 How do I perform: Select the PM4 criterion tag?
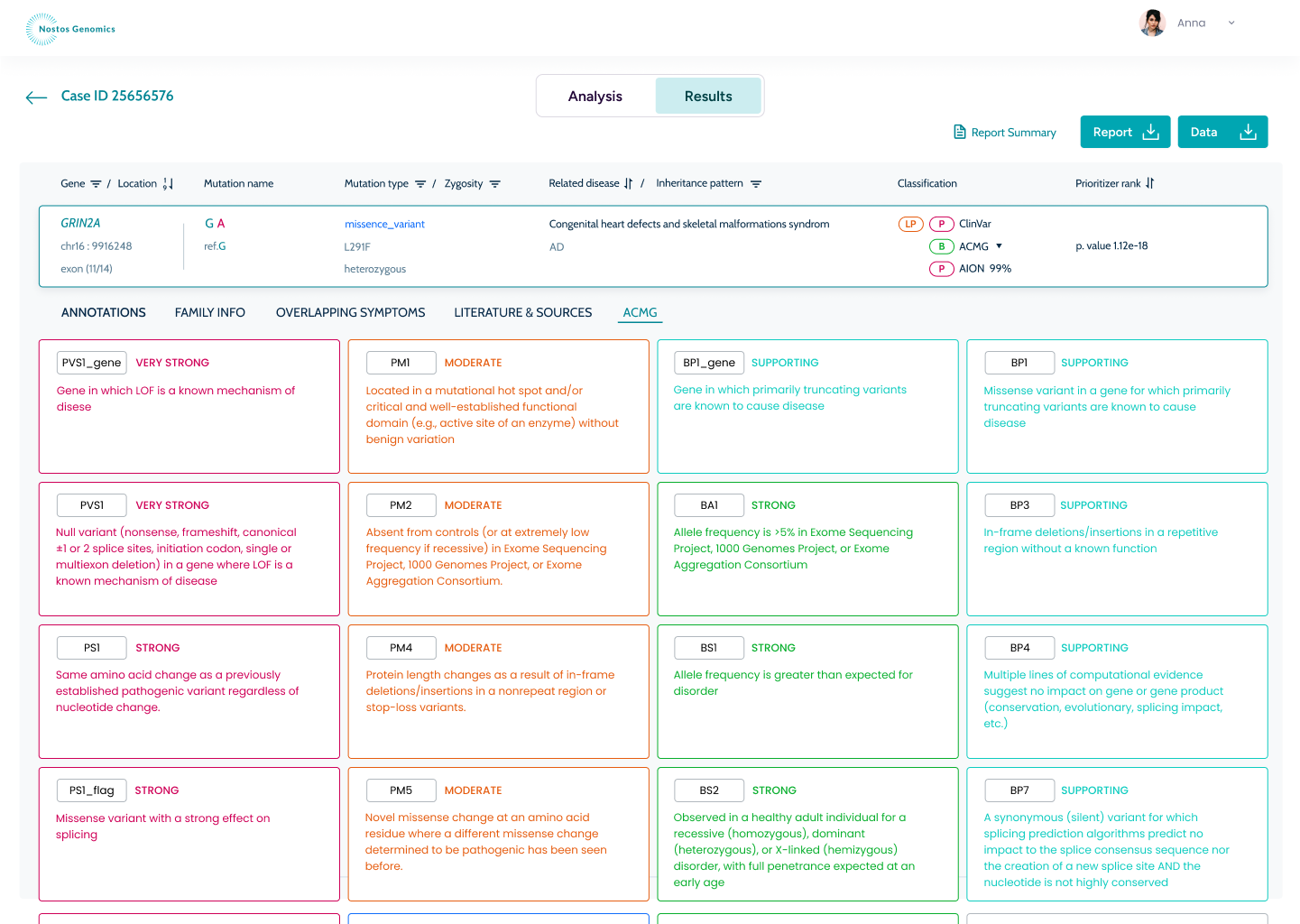[x=401, y=648]
